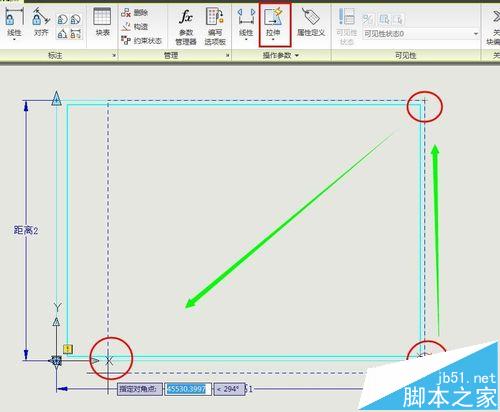Open the 参数管理器 parameters manager
The image size is (500, 412).
186,27
